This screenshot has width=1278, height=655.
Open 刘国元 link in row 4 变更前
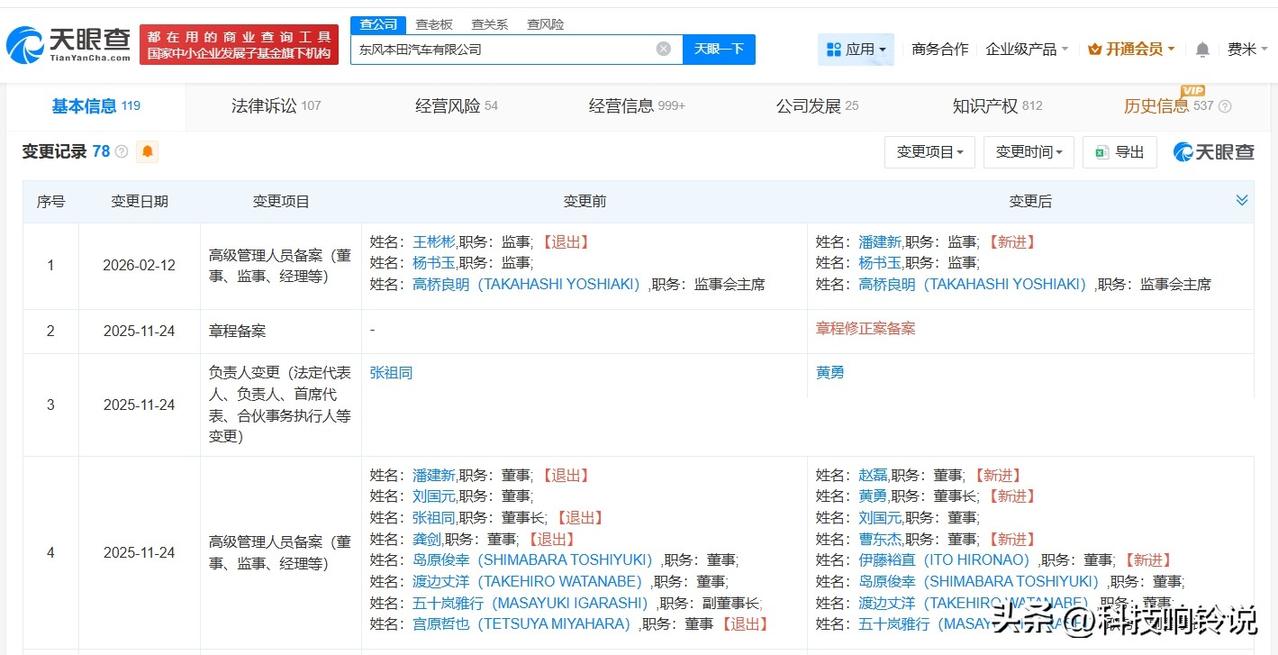[x=433, y=496]
